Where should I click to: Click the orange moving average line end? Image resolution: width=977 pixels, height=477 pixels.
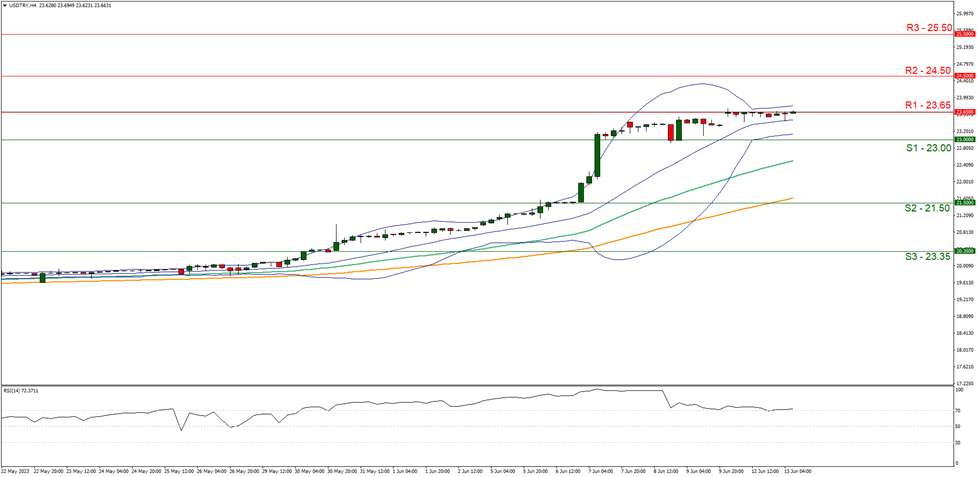[x=792, y=198]
